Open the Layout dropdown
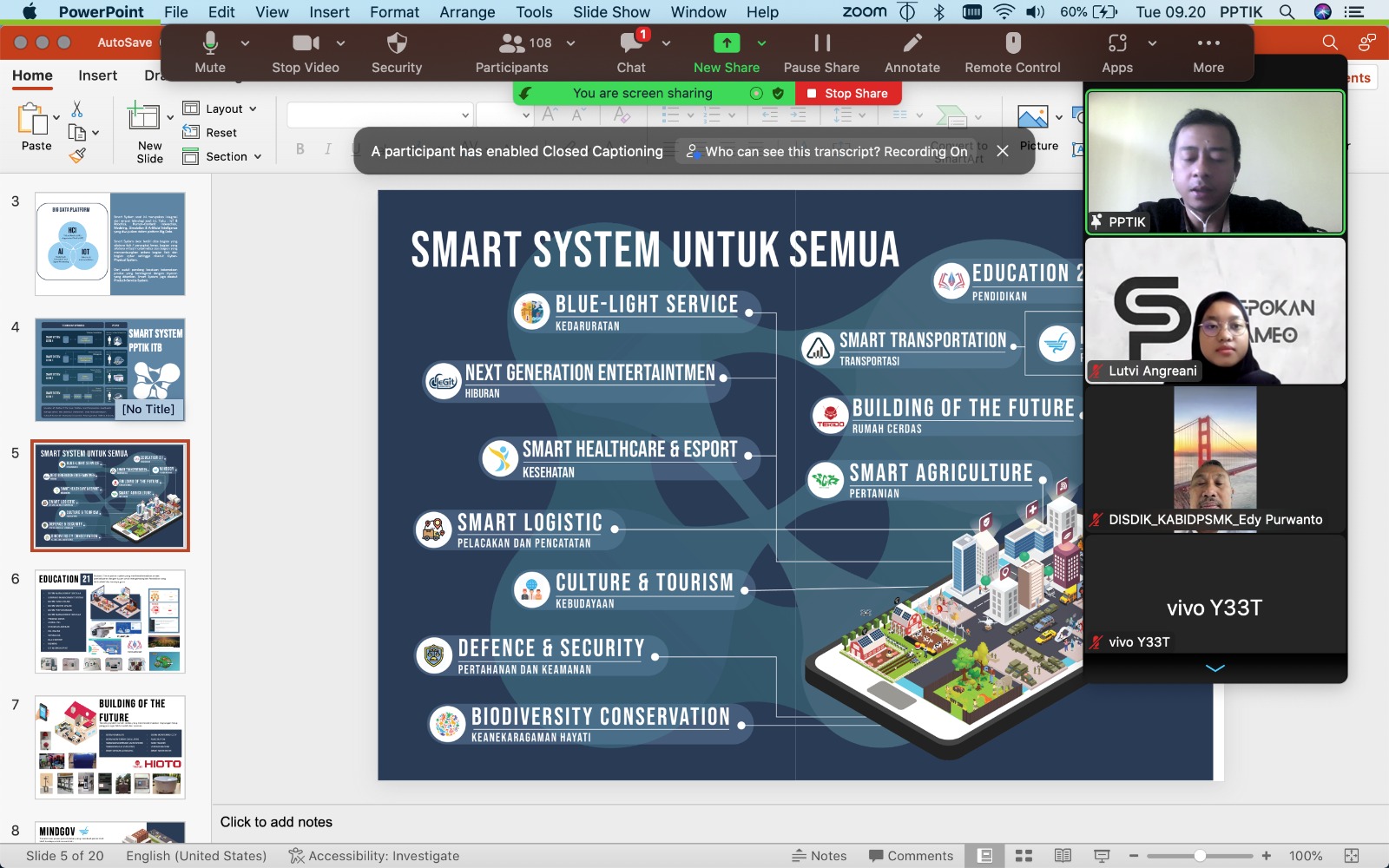Image resolution: width=1389 pixels, height=868 pixels. [x=221, y=108]
